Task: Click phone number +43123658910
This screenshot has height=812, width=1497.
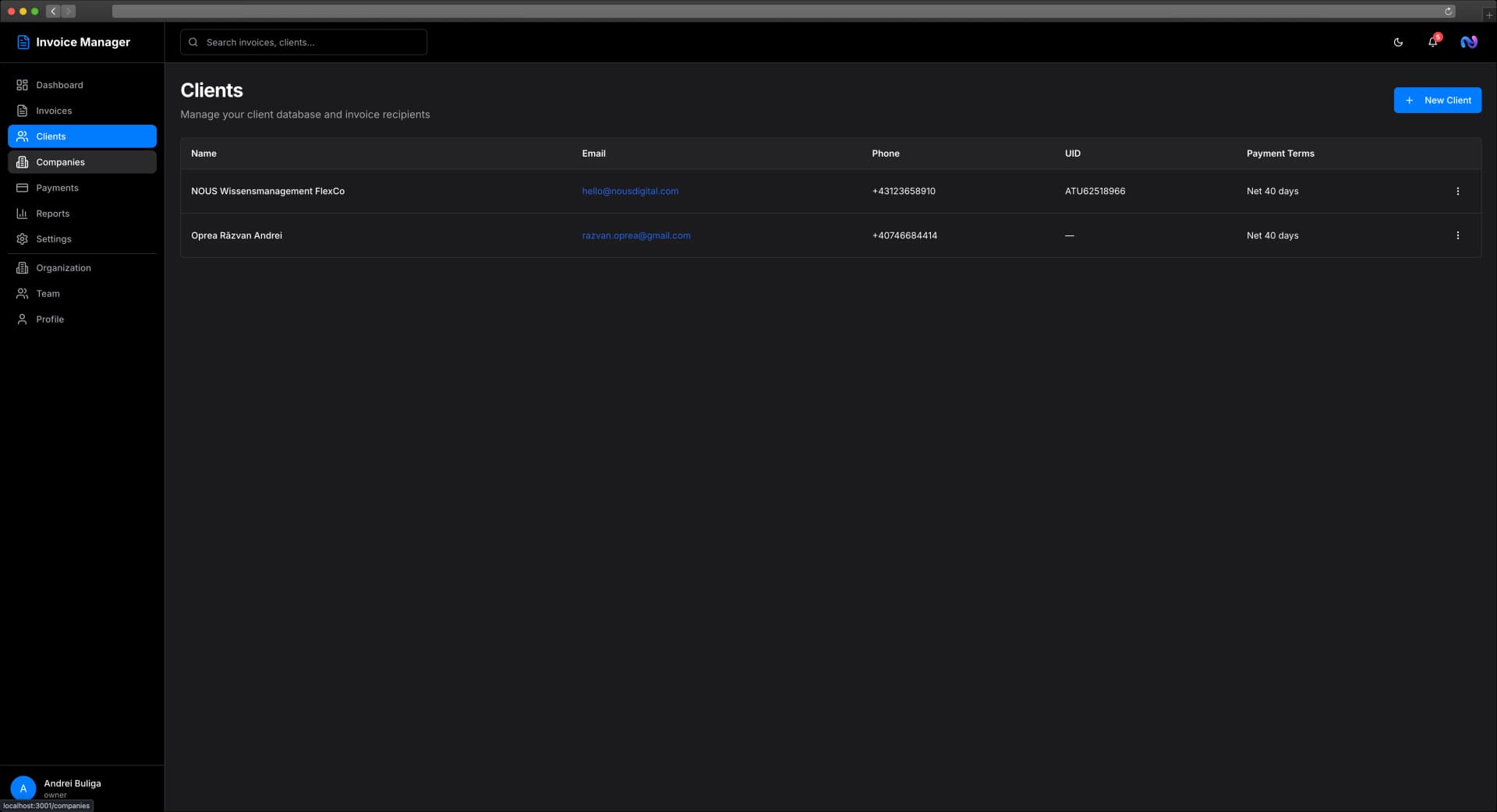Action: click(904, 191)
